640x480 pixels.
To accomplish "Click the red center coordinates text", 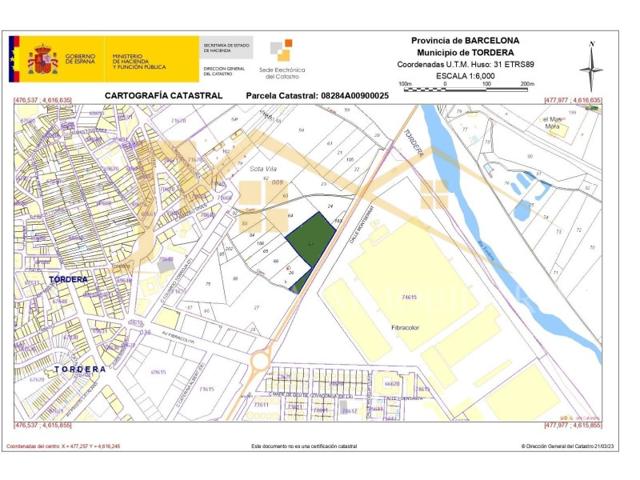I will [64, 446].
